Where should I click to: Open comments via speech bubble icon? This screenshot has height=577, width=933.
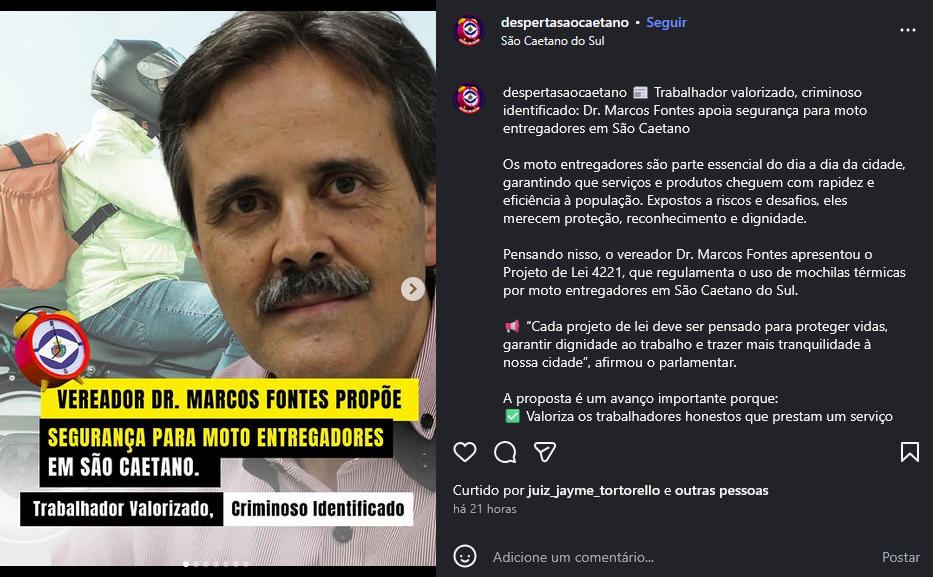point(505,452)
